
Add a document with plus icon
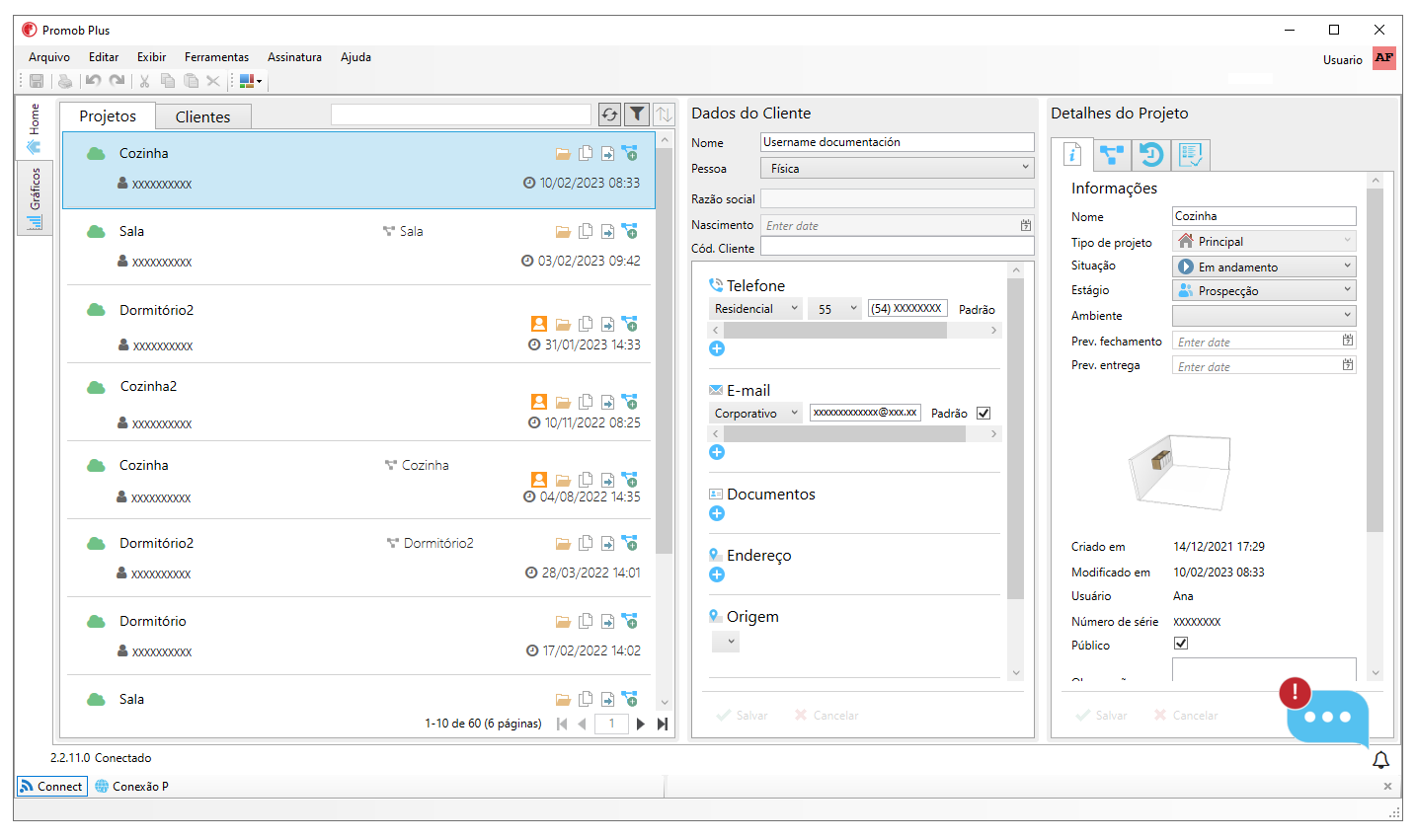(x=717, y=513)
